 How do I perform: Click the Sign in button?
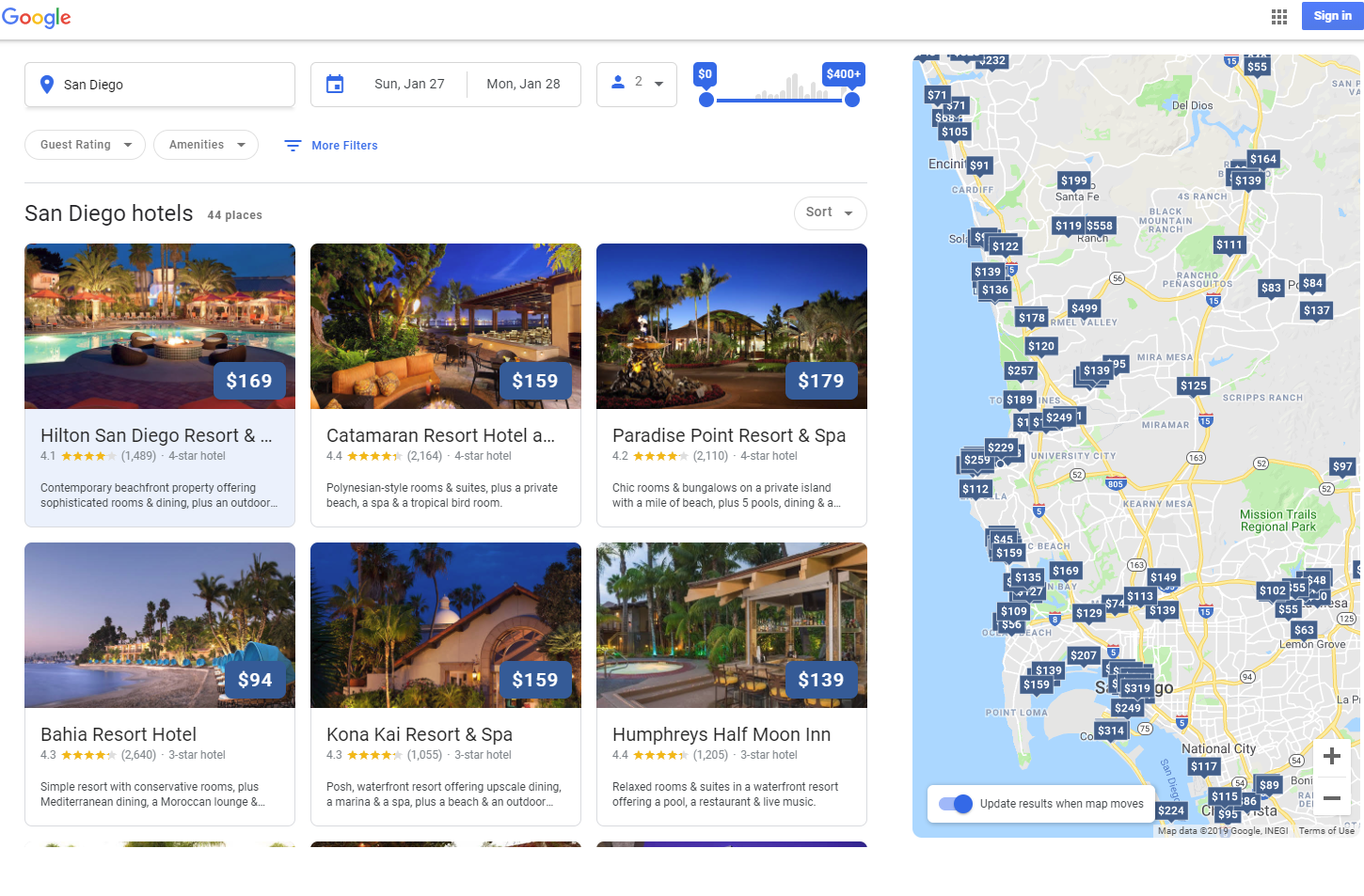click(x=1332, y=16)
